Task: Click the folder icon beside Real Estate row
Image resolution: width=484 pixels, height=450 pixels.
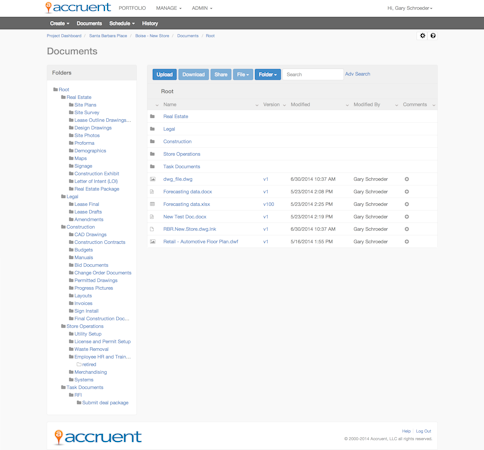Action: click(x=152, y=116)
